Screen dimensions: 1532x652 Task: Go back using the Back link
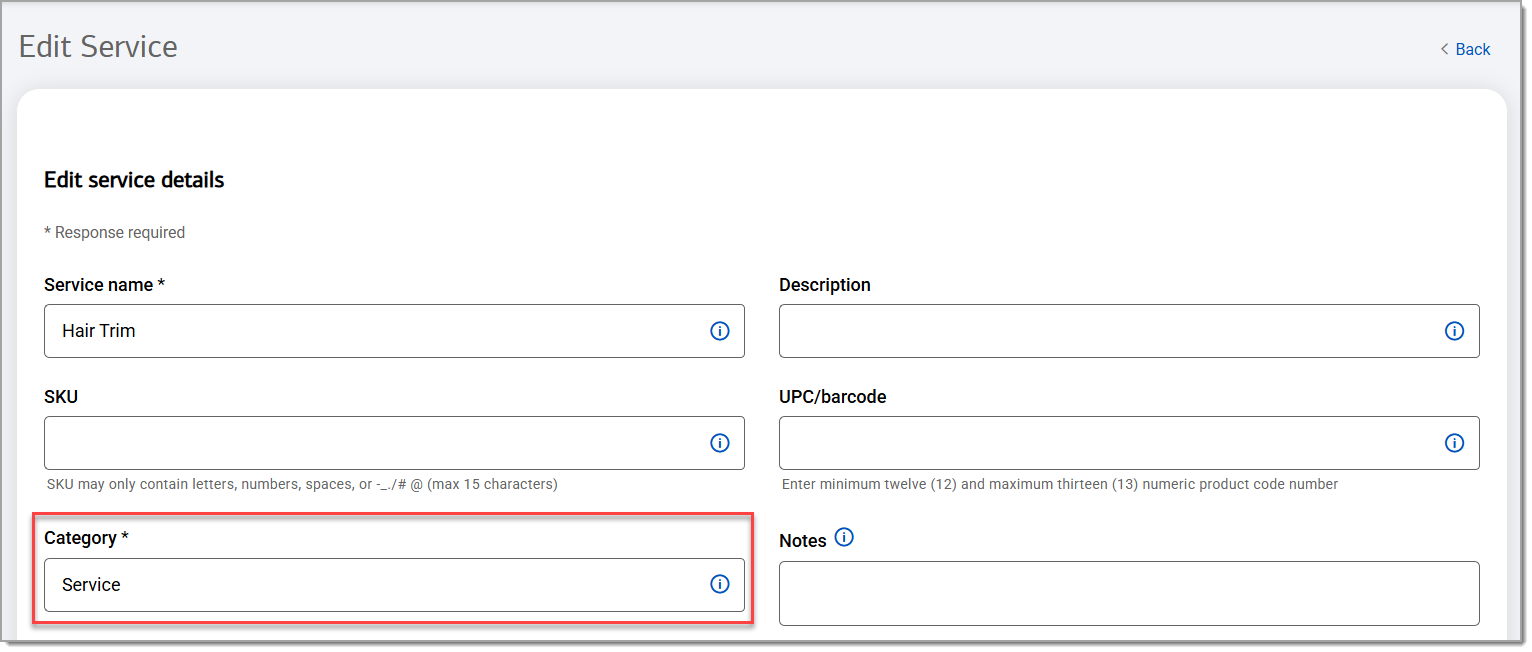1465,49
